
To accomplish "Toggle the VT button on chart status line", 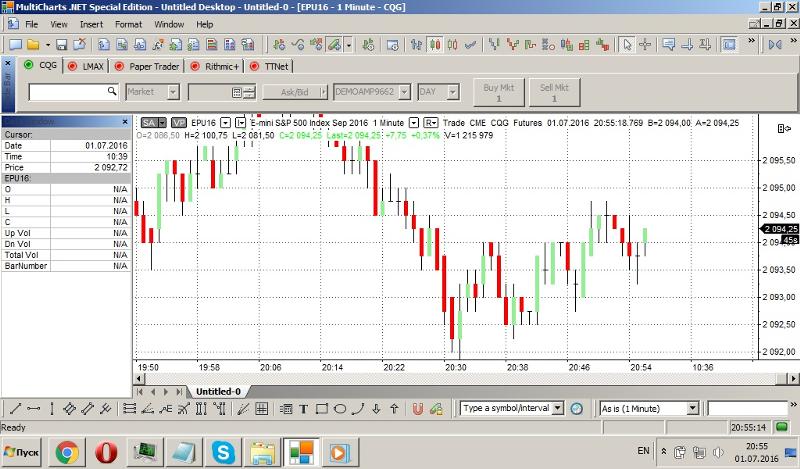I will coord(178,123).
